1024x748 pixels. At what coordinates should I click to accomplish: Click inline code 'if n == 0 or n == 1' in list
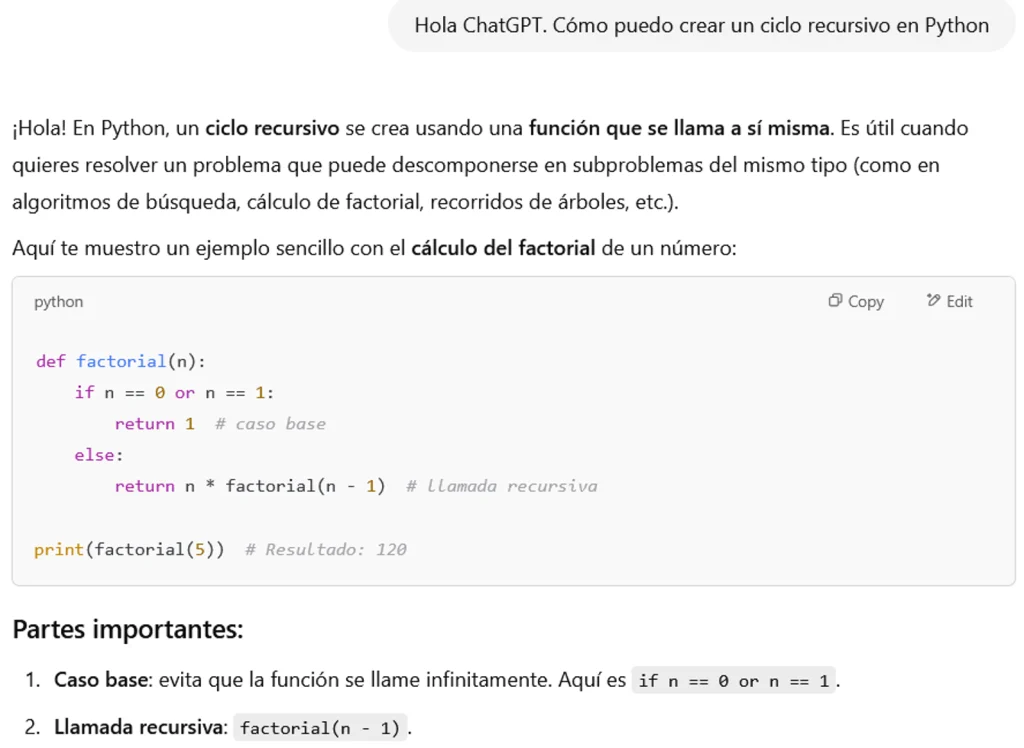pyautogui.click(x=734, y=681)
